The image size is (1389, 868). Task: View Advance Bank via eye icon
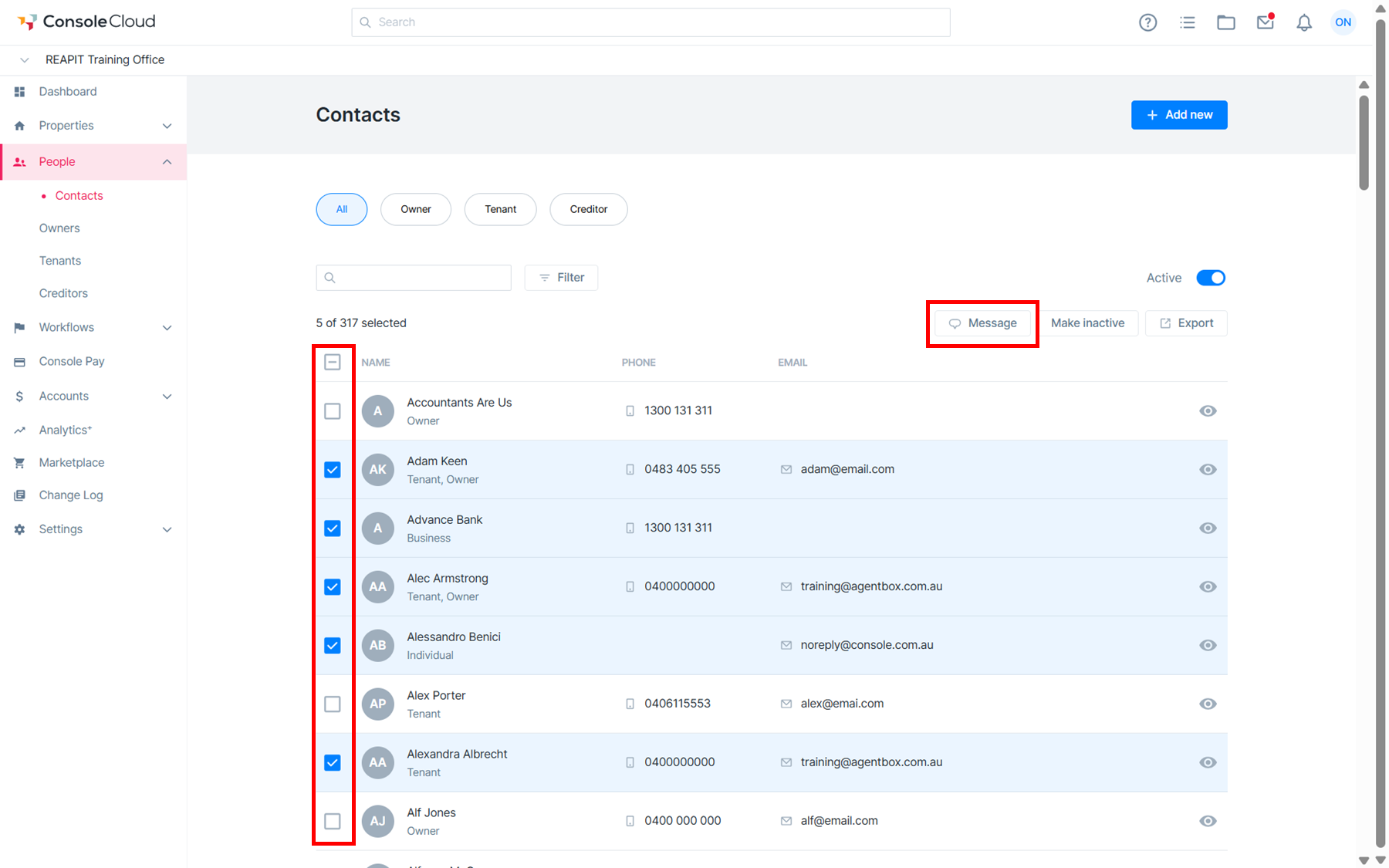click(x=1208, y=528)
